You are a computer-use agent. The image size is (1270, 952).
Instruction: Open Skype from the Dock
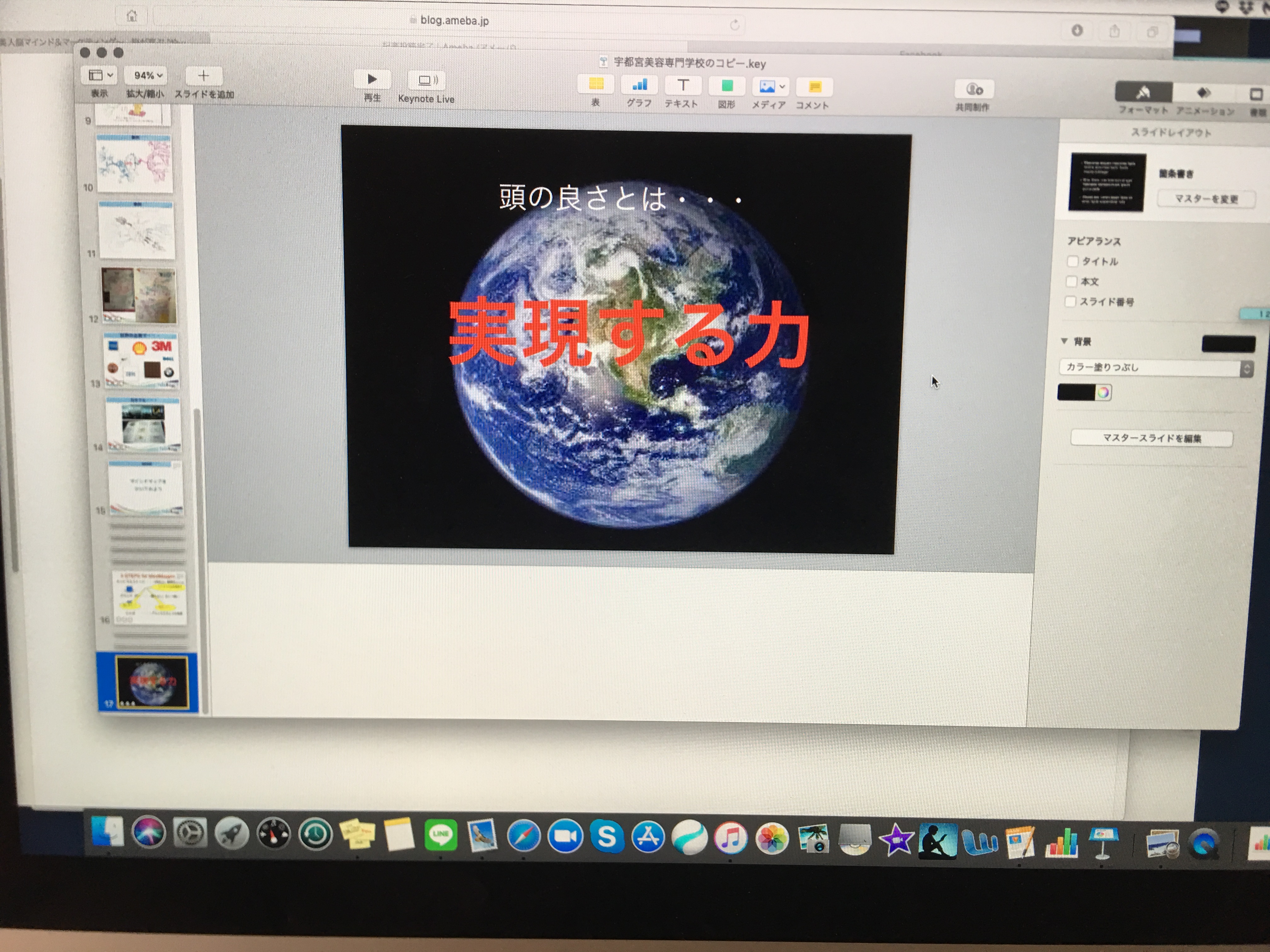click(x=607, y=837)
